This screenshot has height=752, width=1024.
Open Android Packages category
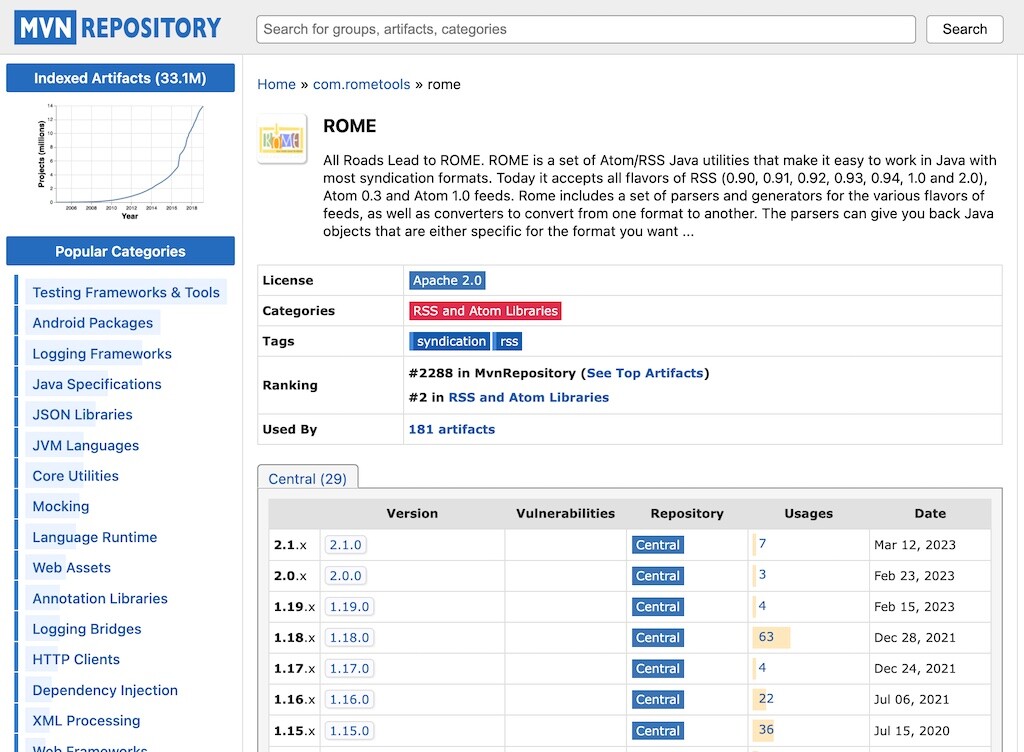(x=93, y=322)
